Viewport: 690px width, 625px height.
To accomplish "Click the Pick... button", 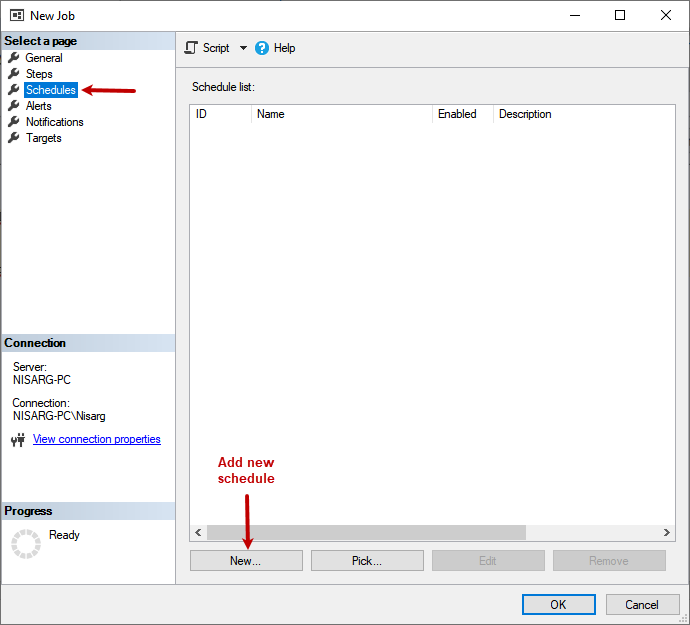I will [x=367, y=560].
